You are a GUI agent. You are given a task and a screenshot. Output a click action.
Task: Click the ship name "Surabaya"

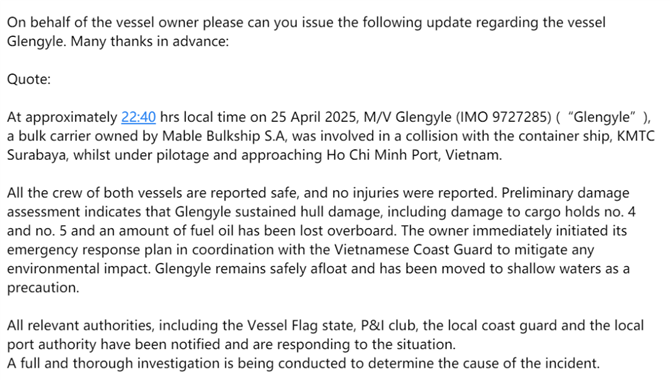point(37,155)
